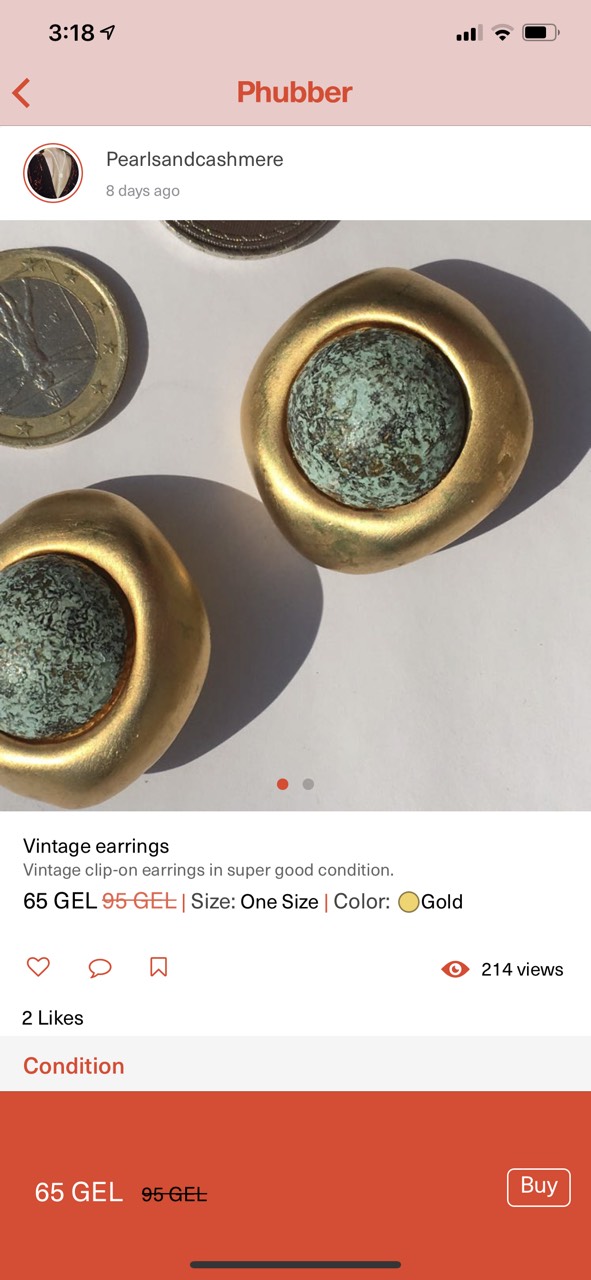This screenshot has width=591, height=1280.
Task: Save listing with the bookmark icon
Action: [x=158, y=967]
